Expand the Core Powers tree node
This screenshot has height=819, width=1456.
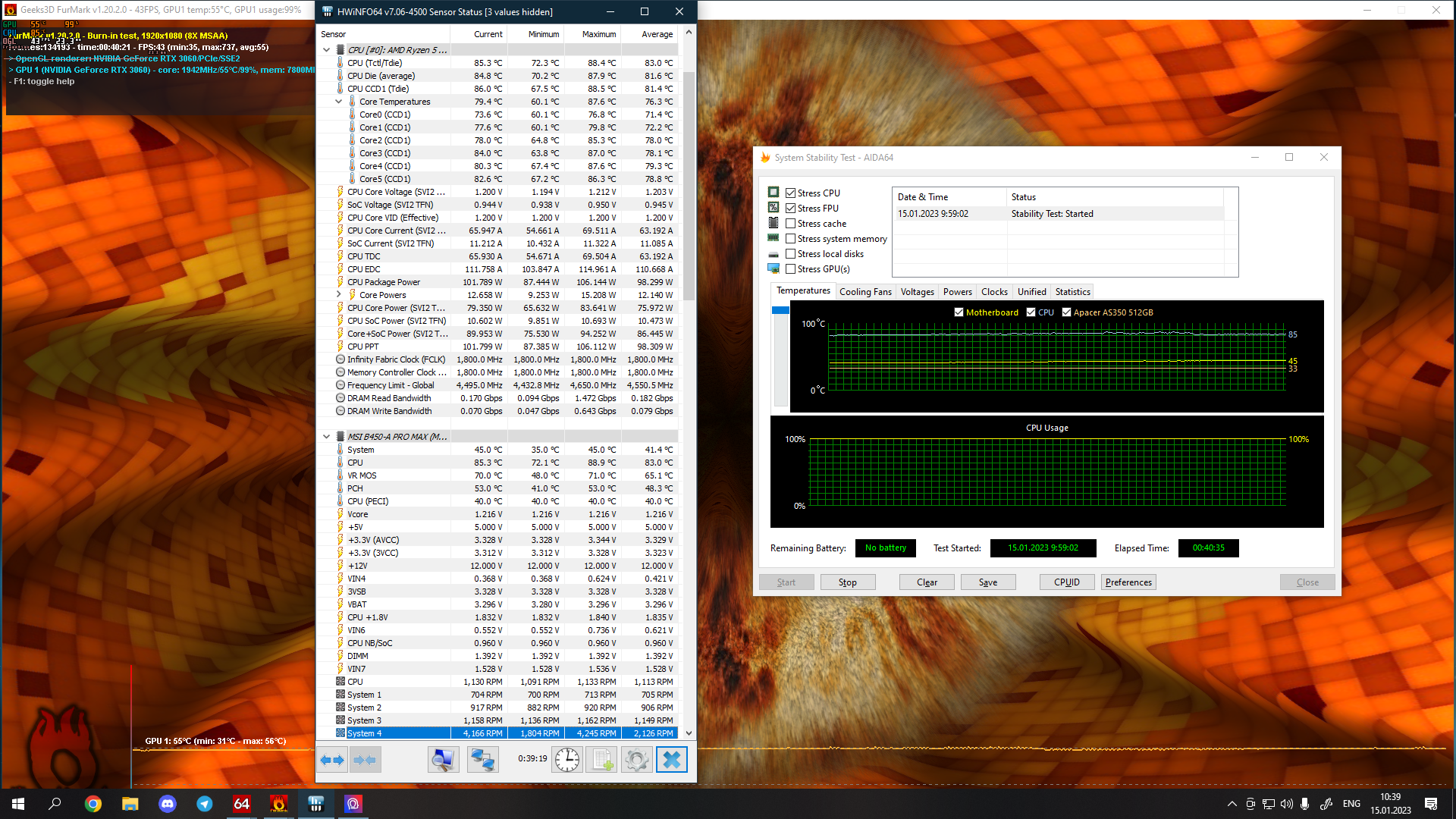point(339,295)
